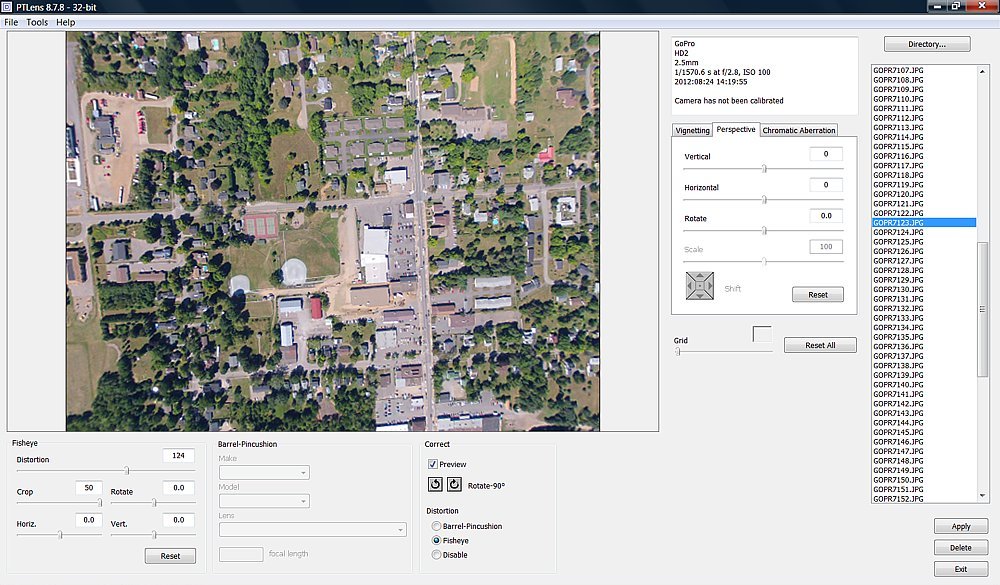The image size is (1000, 585).
Task: Open the Tools menu
Action: coord(37,22)
